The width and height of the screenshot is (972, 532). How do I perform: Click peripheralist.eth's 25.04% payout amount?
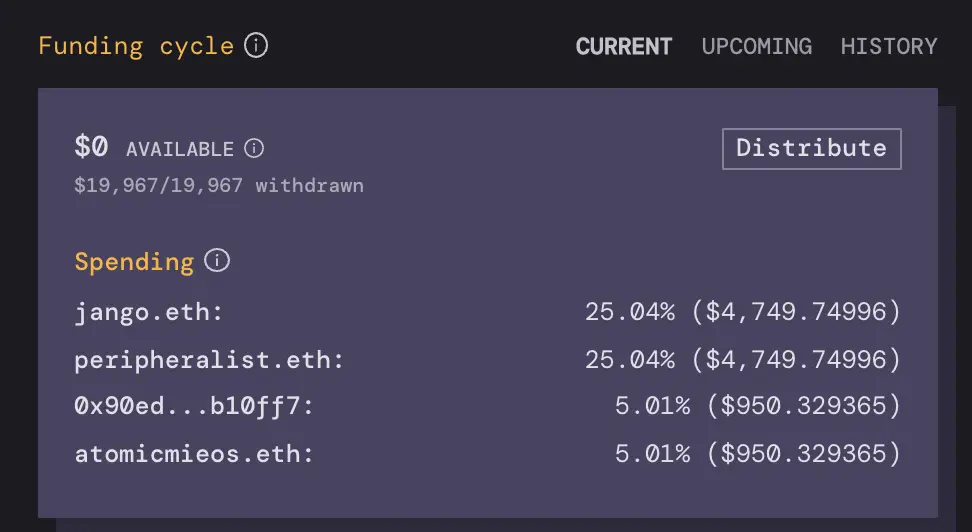(x=742, y=360)
